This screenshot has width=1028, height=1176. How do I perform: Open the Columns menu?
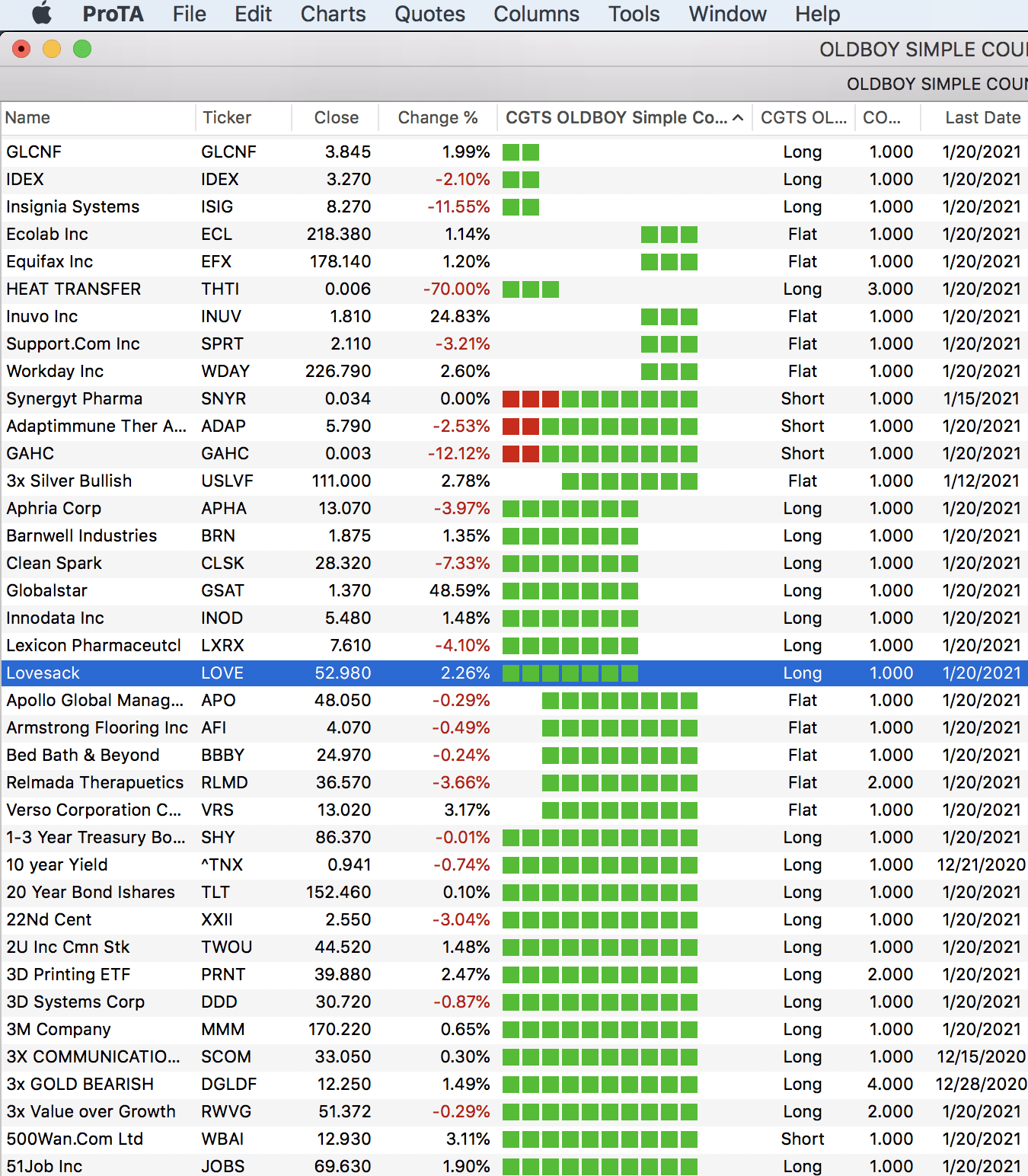536,14
